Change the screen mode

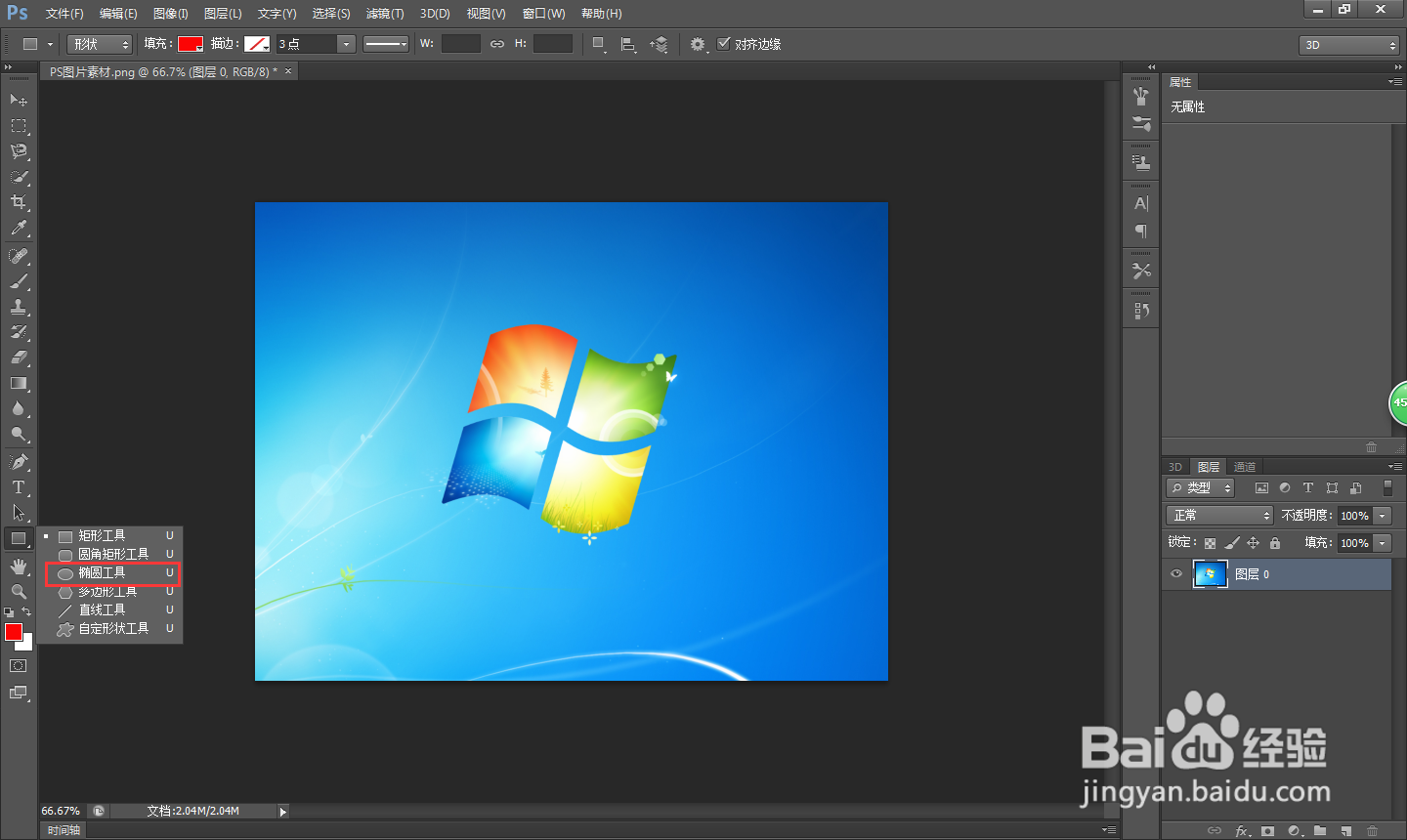click(x=19, y=693)
